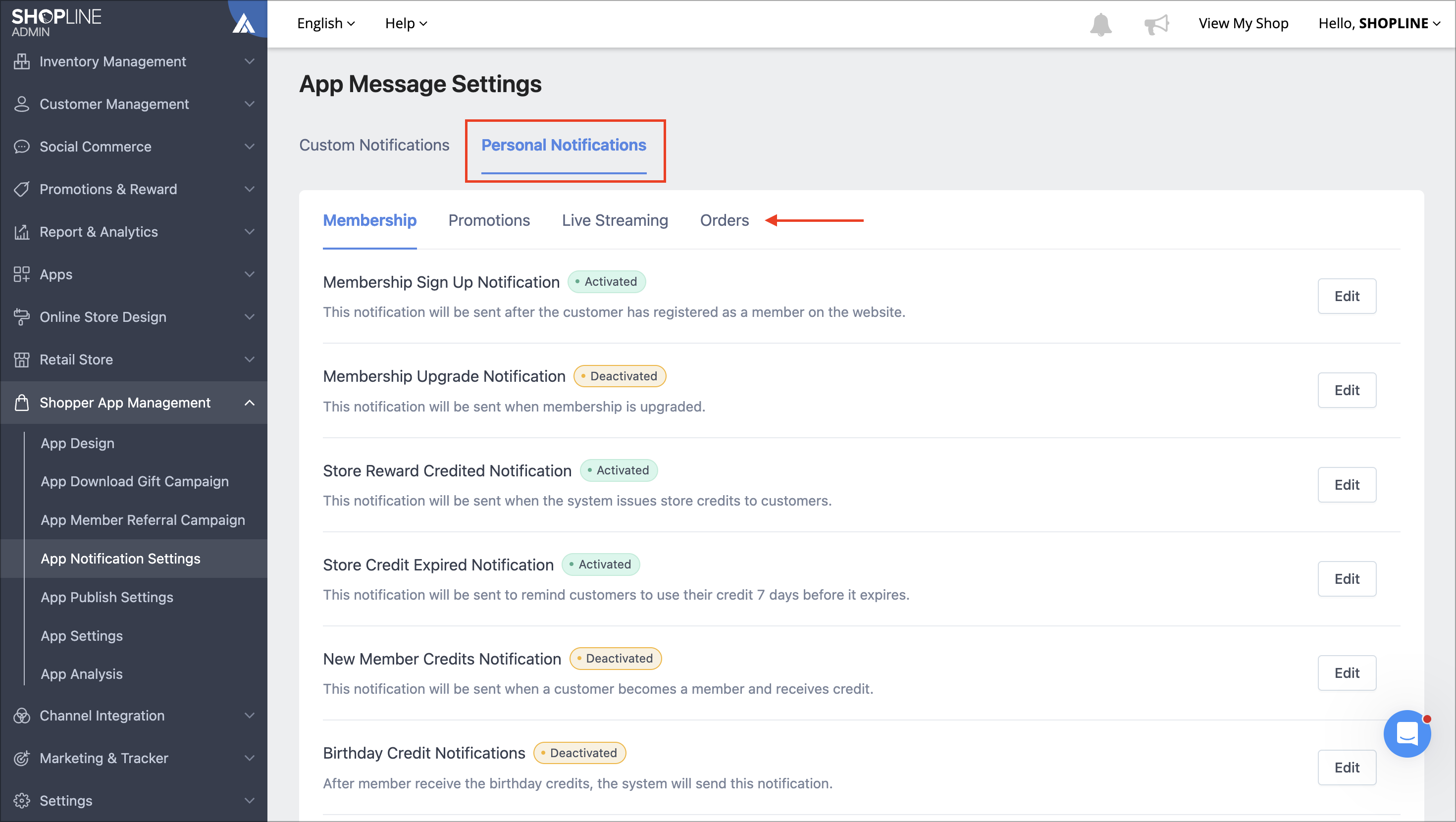Expand the Settings chevron

[x=249, y=801]
